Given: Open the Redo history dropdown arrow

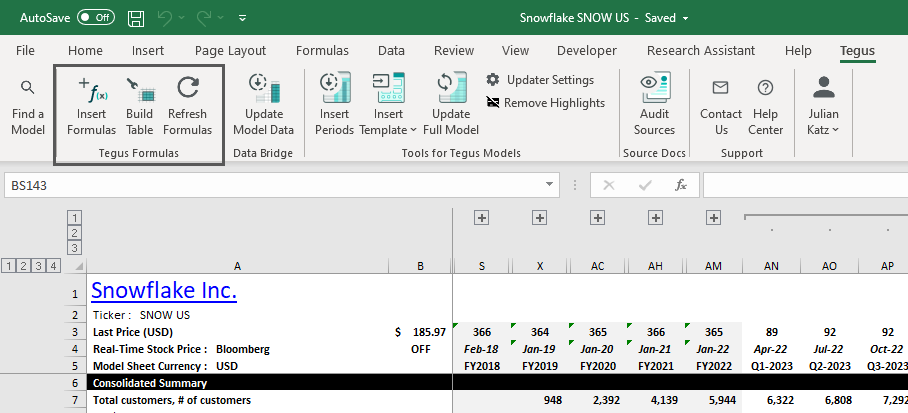Looking at the screenshot, I should click(x=220, y=18).
